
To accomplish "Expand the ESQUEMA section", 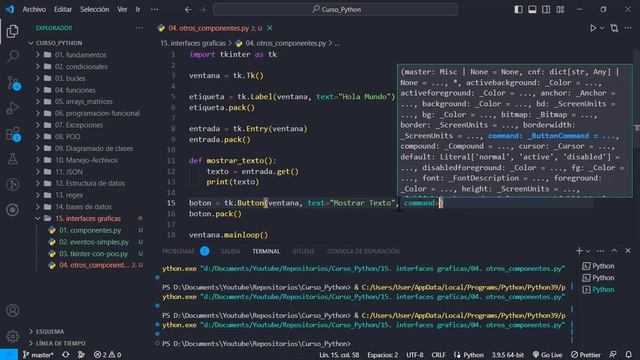I will pos(49,332).
